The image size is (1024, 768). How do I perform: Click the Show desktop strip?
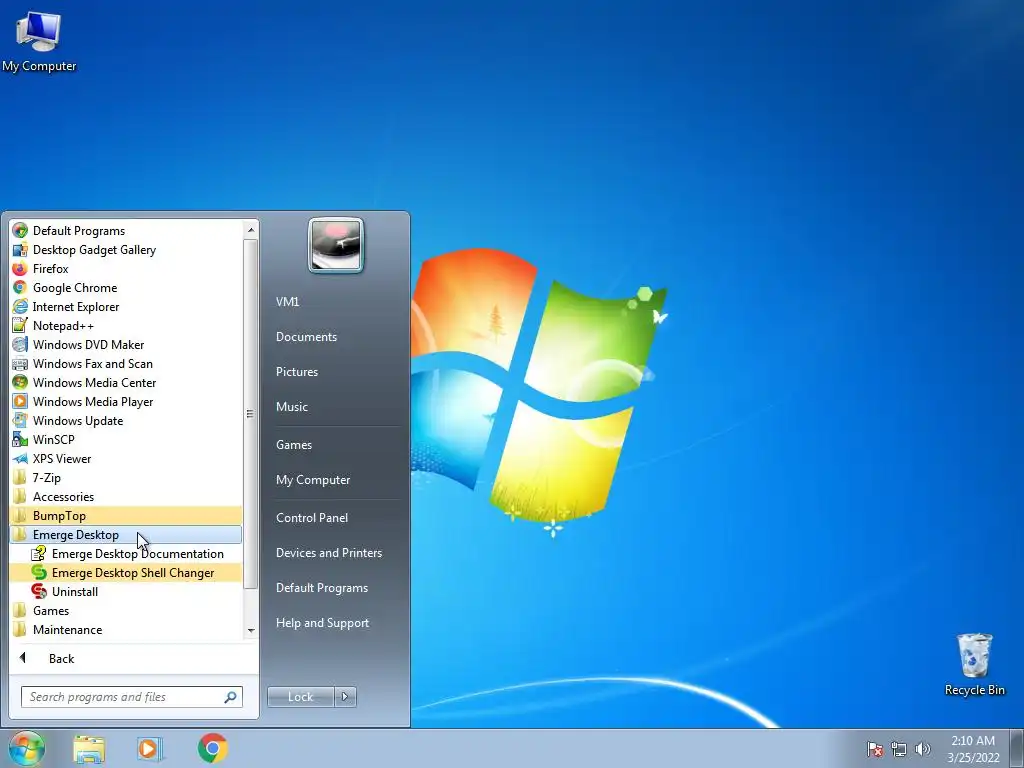[x=1017, y=748]
